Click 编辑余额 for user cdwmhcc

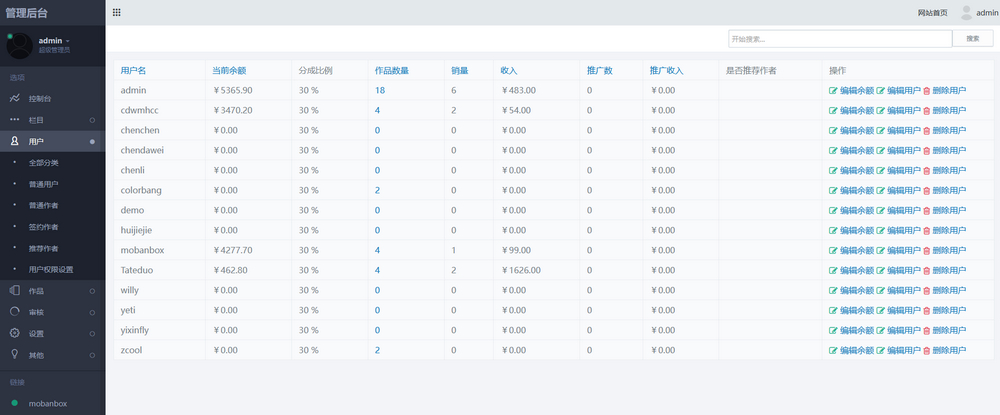tap(851, 110)
